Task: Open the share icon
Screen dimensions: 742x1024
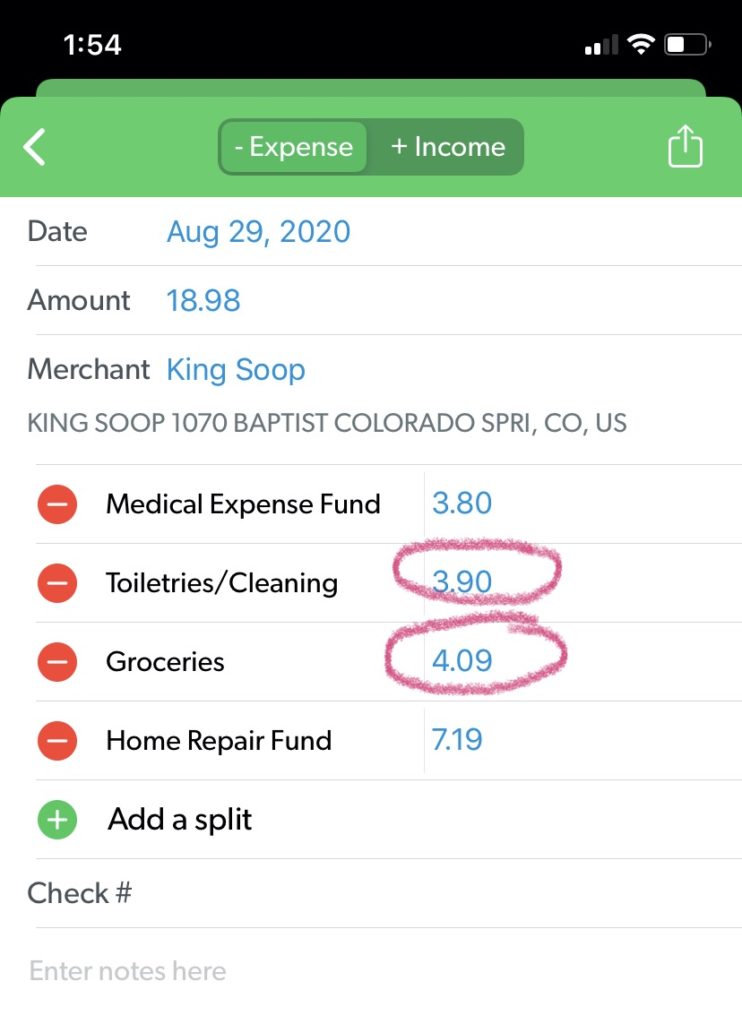Action: [x=685, y=147]
